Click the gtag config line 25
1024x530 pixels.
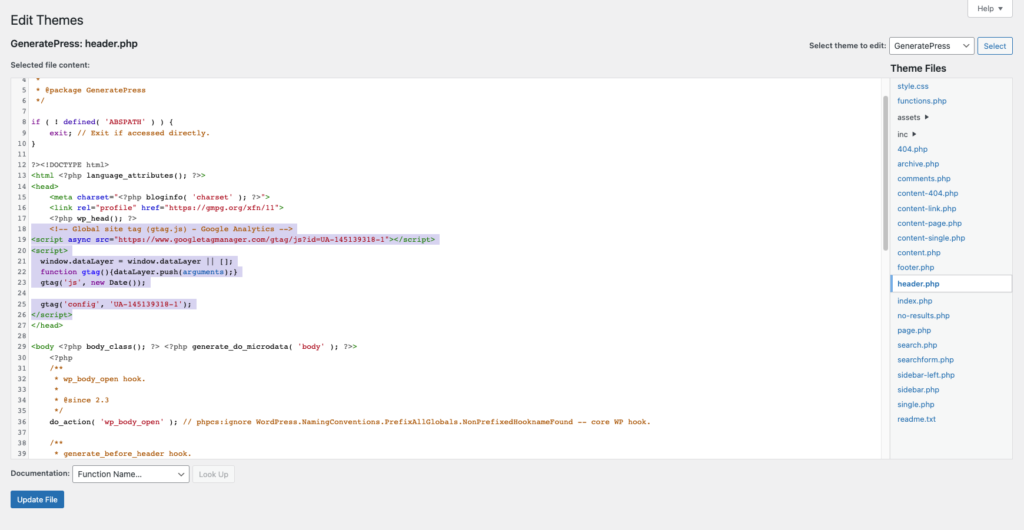pyautogui.click(x=116, y=304)
